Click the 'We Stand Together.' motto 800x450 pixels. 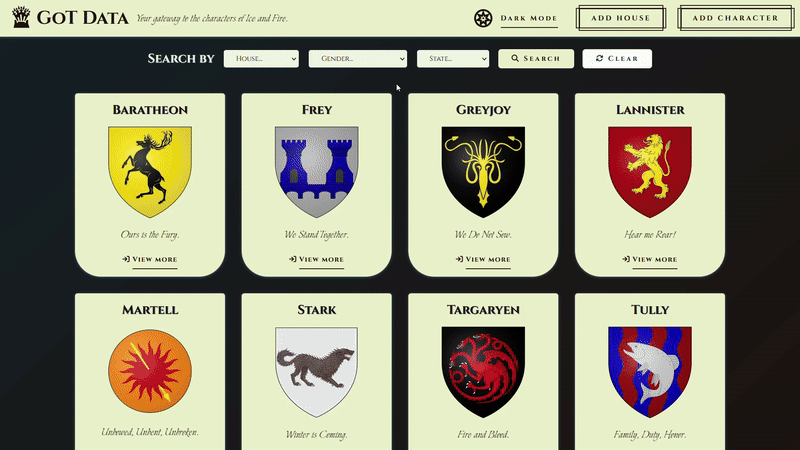317,235
